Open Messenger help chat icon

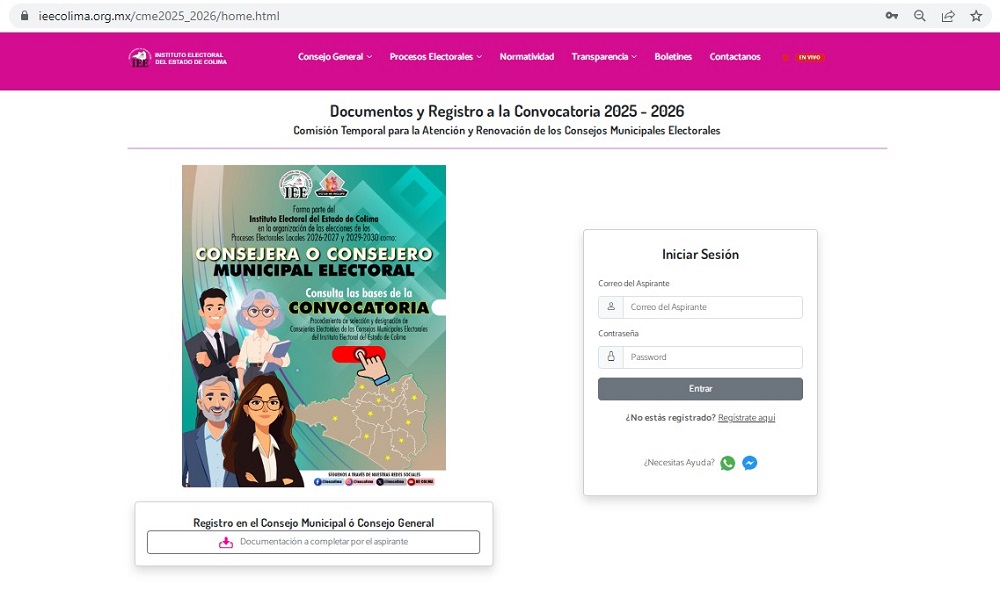click(749, 463)
